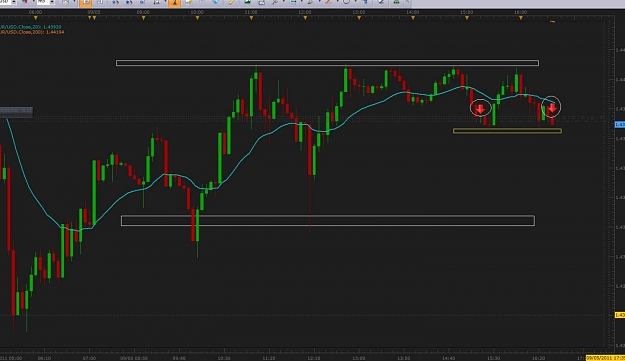Screen dimensions: 625x361
Task: Click the gray price label at chart's left edge
Action: tap(16, 111)
